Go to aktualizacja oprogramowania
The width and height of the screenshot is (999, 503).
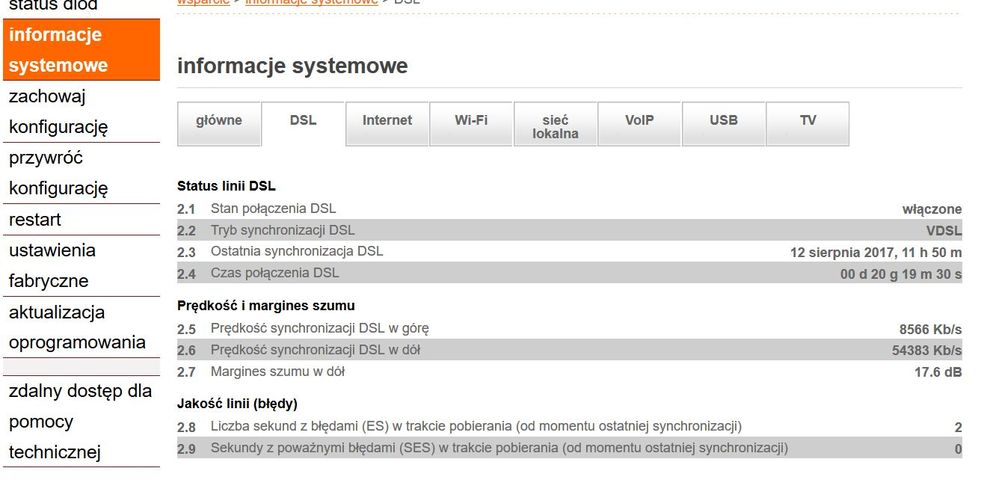click(x=77, y=327)
